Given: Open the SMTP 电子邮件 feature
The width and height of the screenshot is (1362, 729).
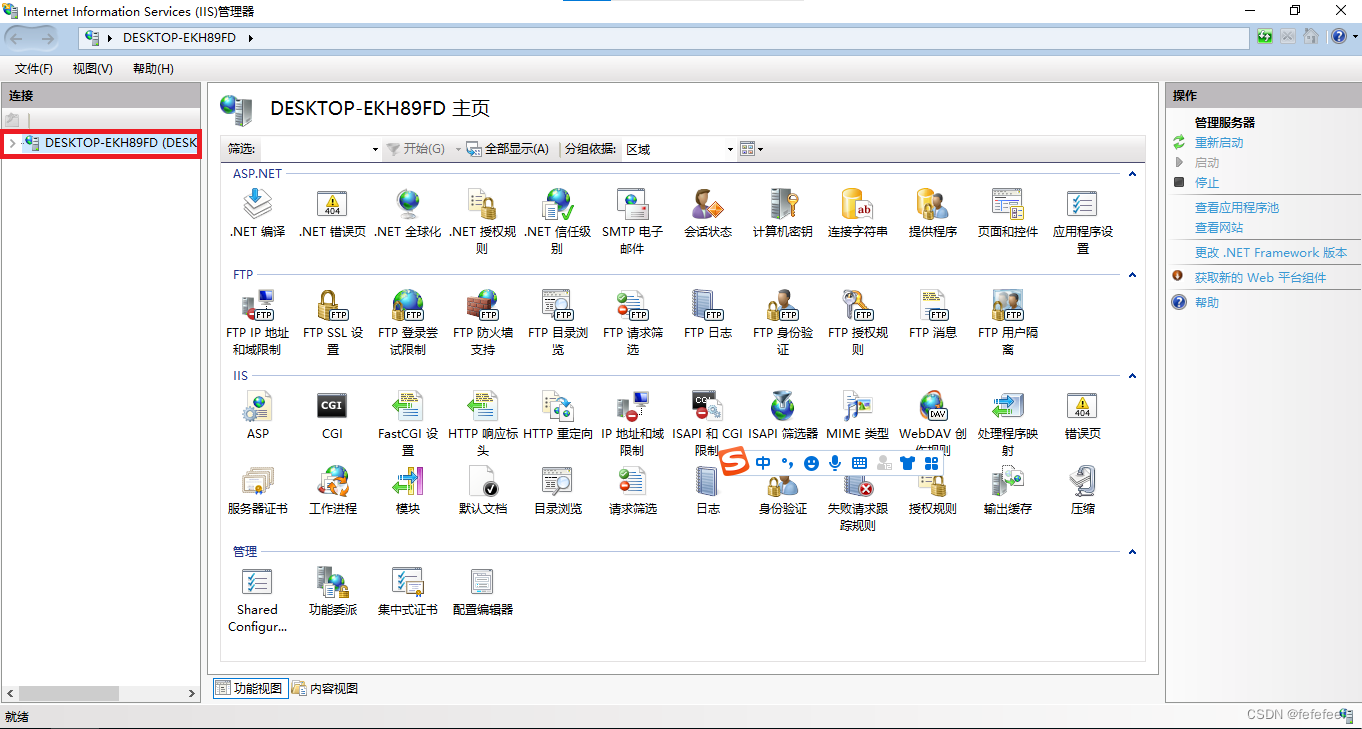Looking at the screenshot, I should pyautogui.click(x=632, y=221).
